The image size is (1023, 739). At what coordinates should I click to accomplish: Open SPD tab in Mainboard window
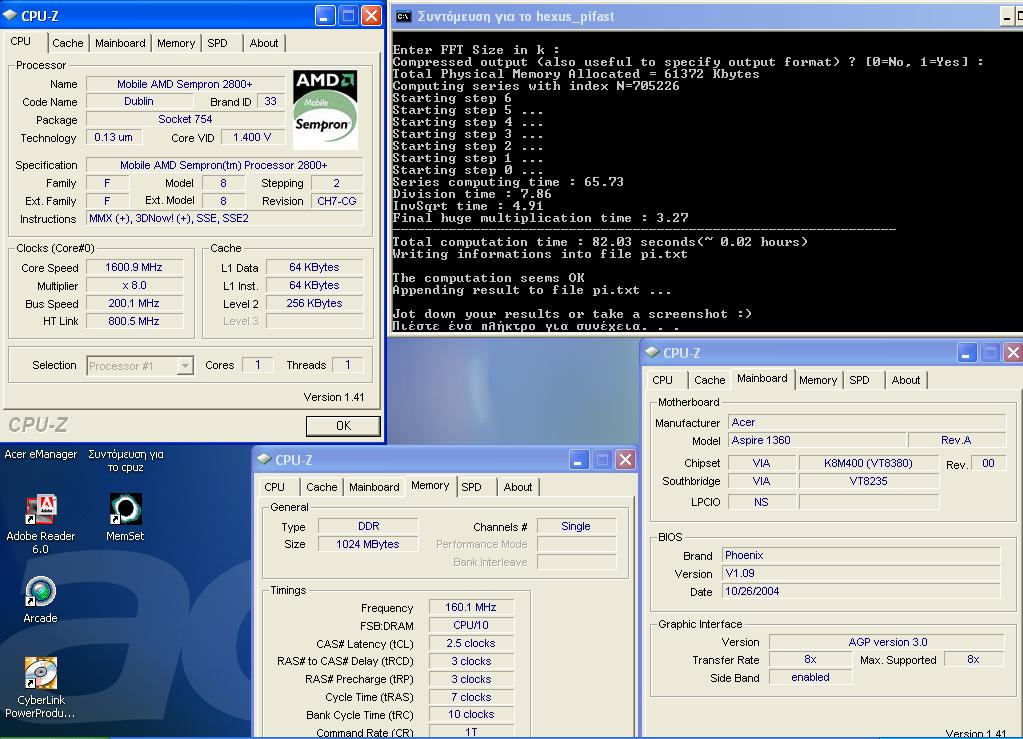pos(859,380)
